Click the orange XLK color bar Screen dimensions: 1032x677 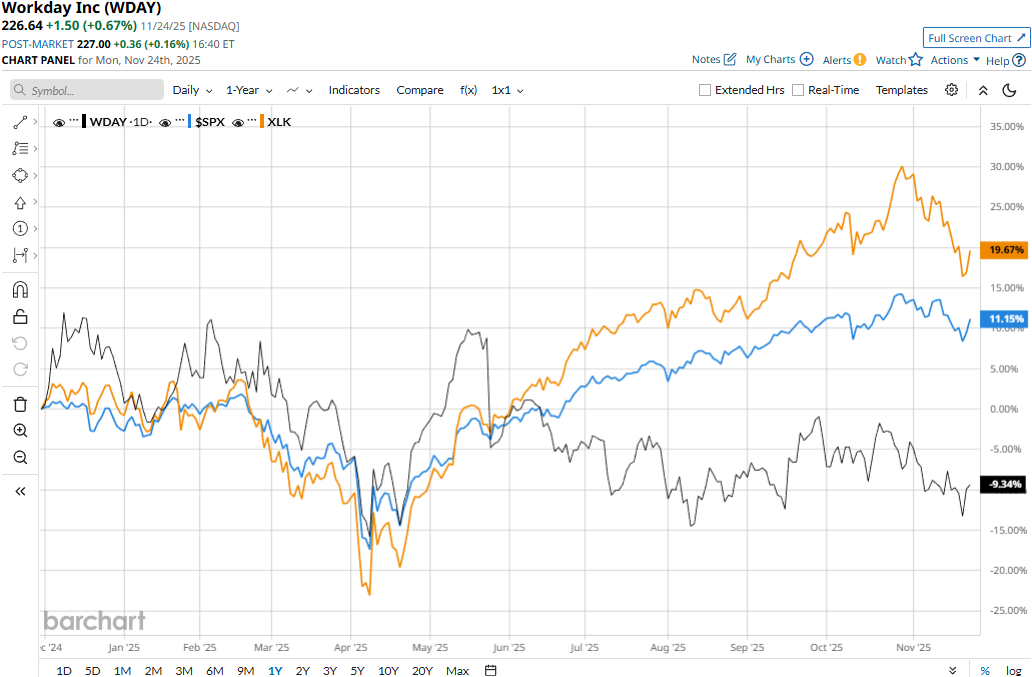pyautogui.click(x=262, y=122)
